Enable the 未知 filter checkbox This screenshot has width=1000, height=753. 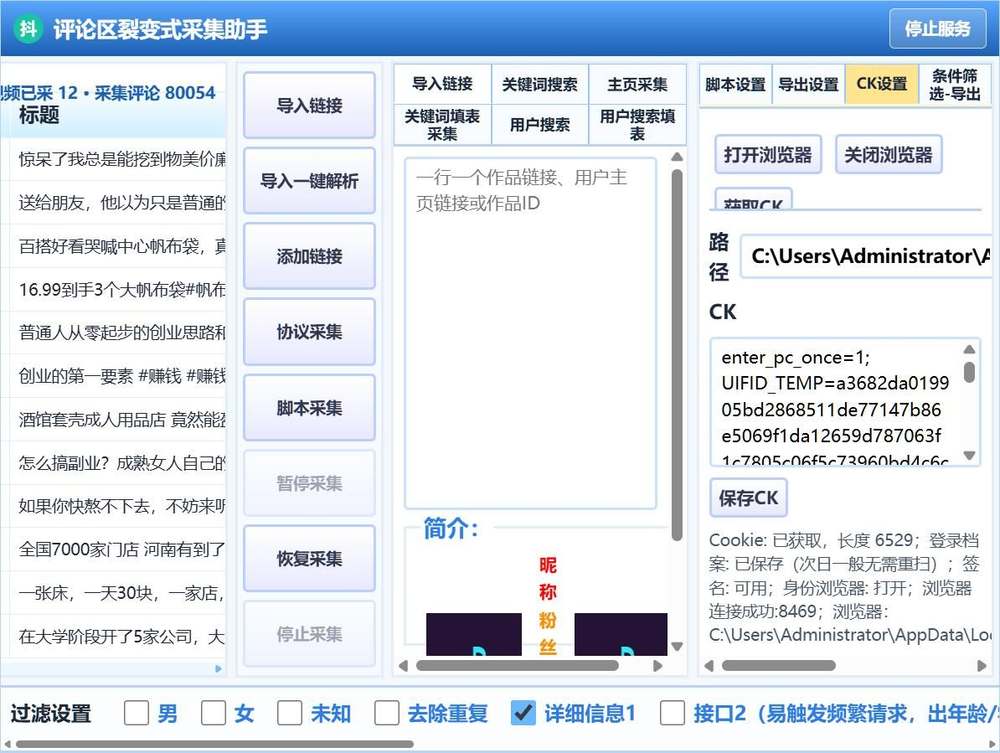[x=290, y=713]
